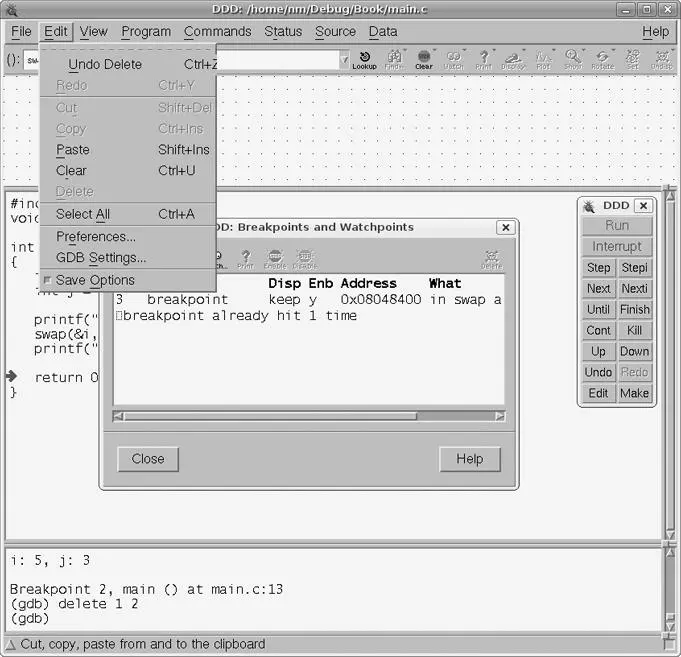Click the Help button in Breakpoints dialog
Viewport: 681px width, 657px height.
pos(469,459)
